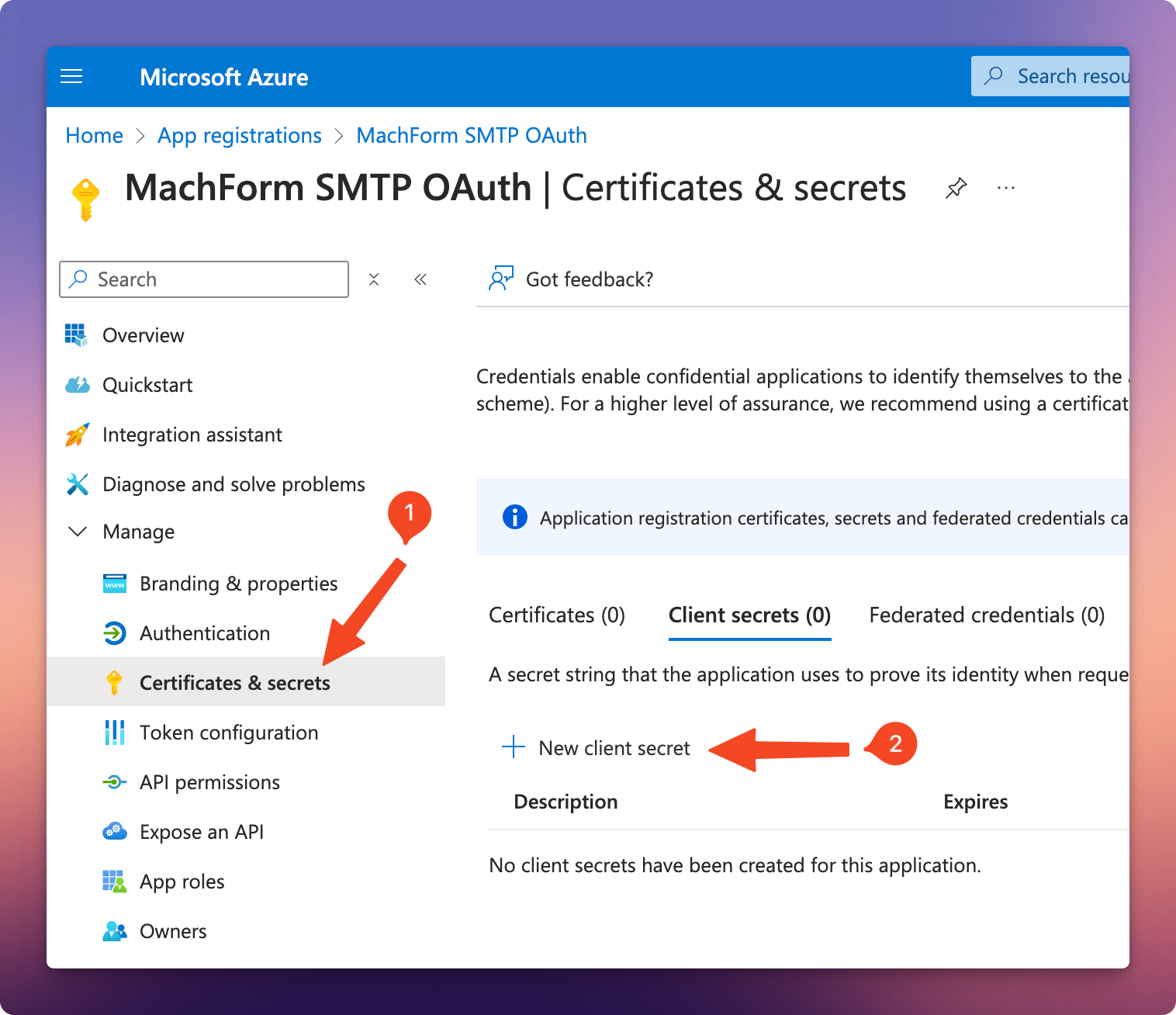Image resolution: width=1176 pixels, height=1015 pixels.
Task: Open App registrations breadcrumb link
Action: coord(240,136)
